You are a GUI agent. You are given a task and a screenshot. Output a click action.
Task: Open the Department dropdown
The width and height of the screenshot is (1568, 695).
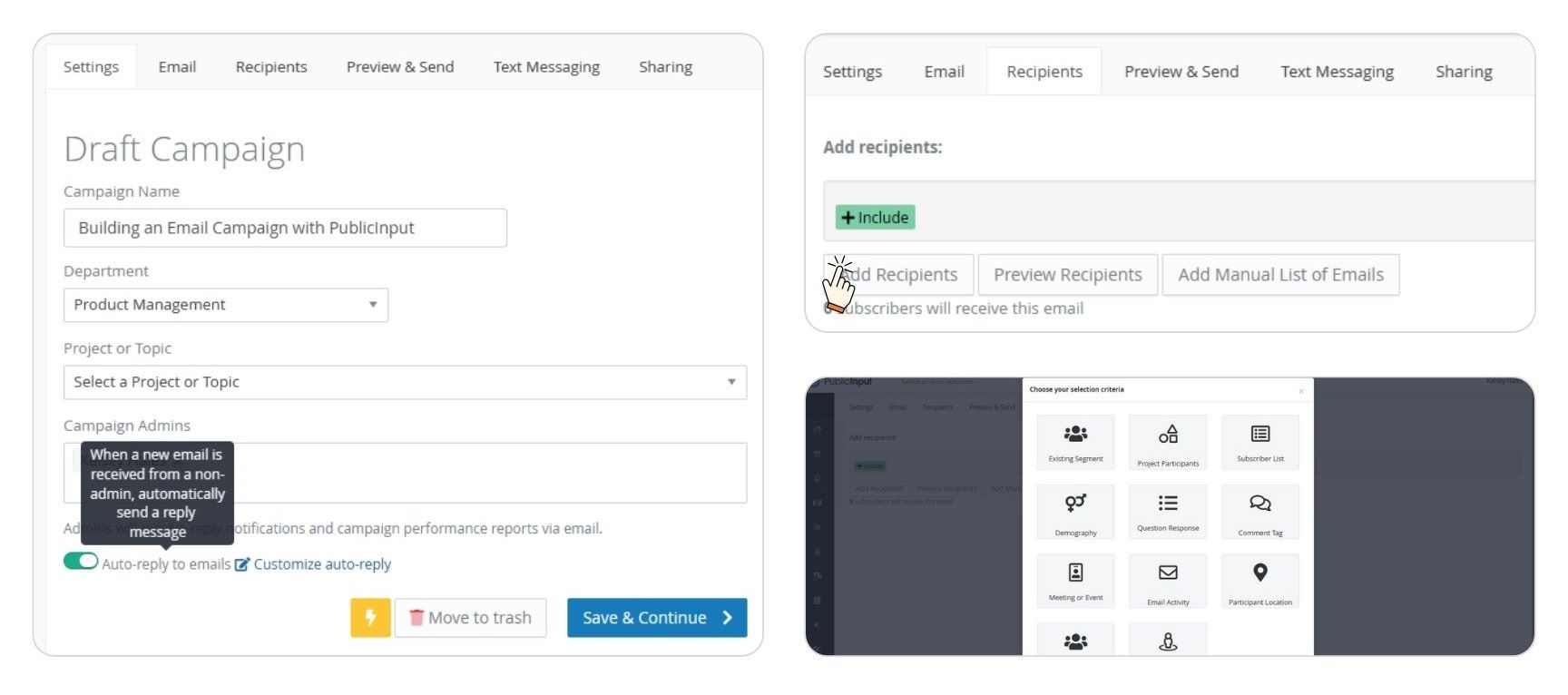tap(225, 305)
